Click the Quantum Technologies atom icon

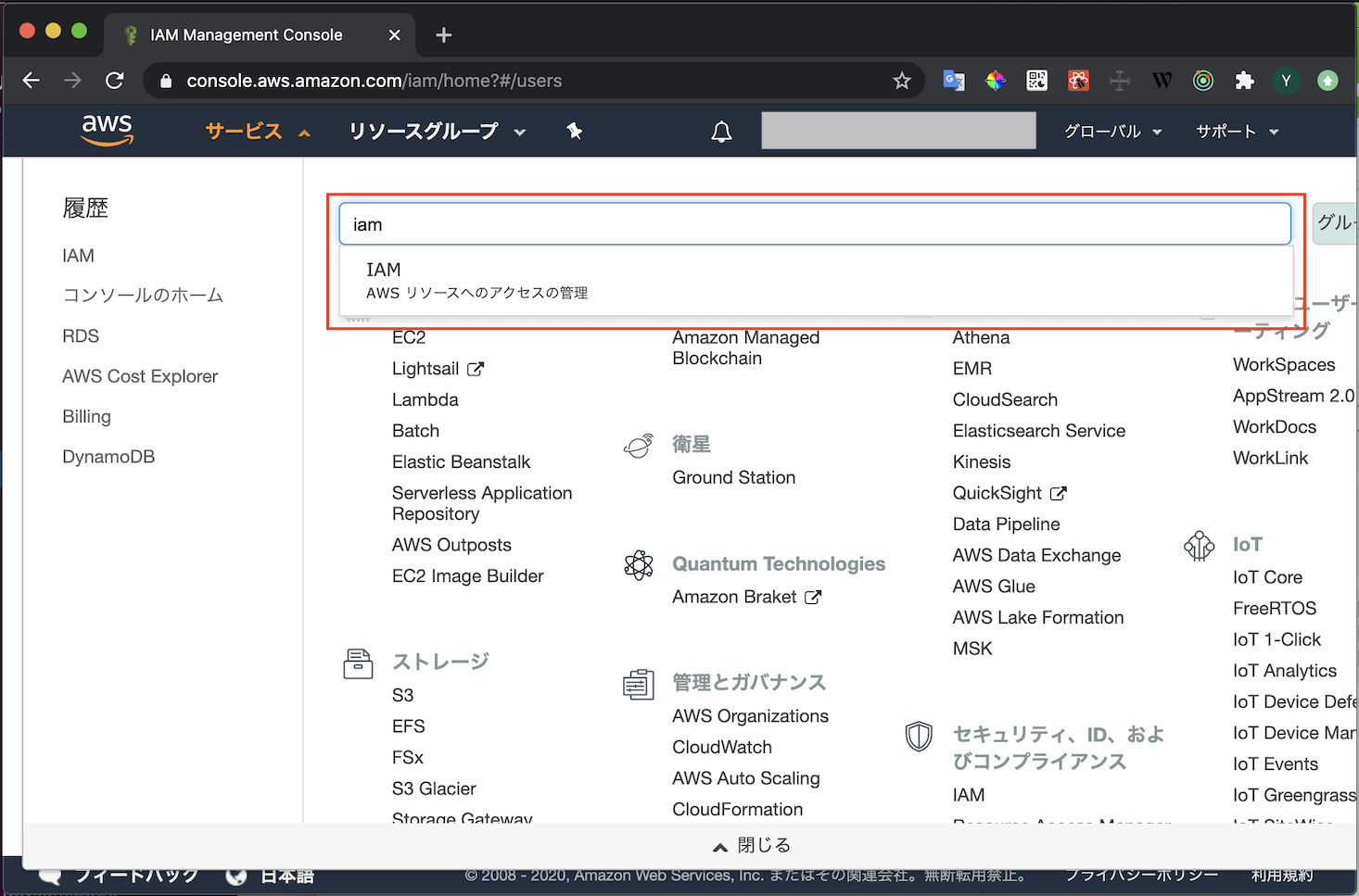639,564
